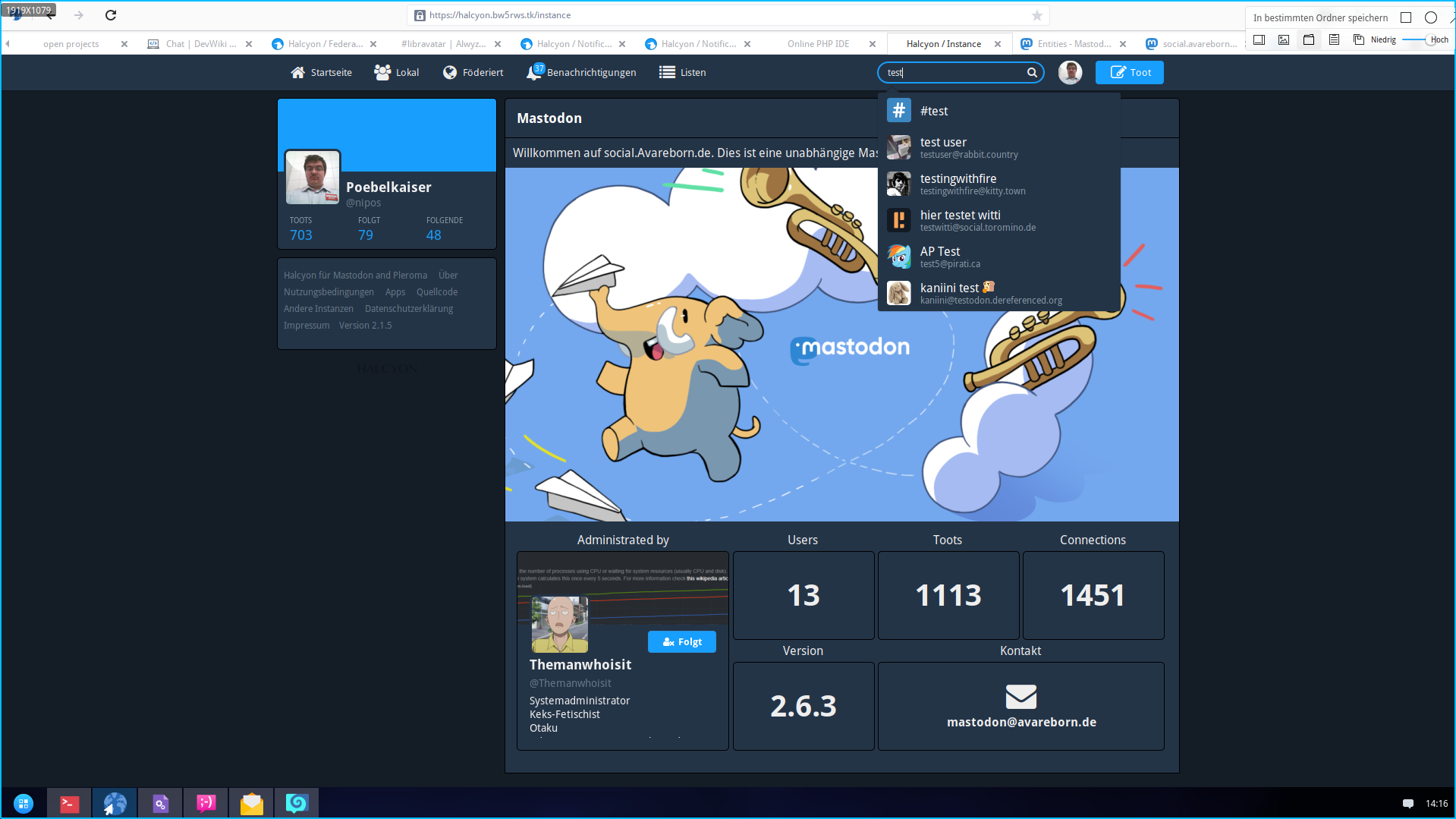Click the #test hashtag icon
This screenshot has width=1456, height=819.
(x=899, y=111)
